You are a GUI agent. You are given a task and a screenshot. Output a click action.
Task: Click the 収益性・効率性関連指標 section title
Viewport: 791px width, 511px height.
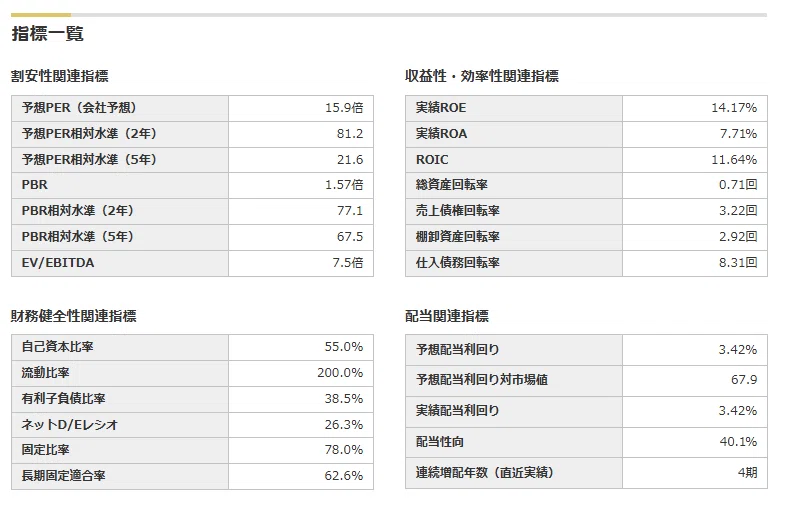click(481, 76)
